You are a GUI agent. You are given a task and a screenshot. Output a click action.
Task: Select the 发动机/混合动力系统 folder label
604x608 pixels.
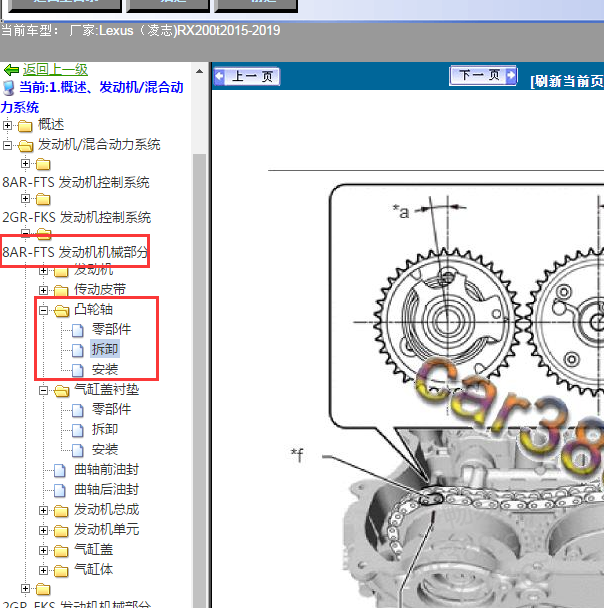pyautogui.click(x=99, y=145)
